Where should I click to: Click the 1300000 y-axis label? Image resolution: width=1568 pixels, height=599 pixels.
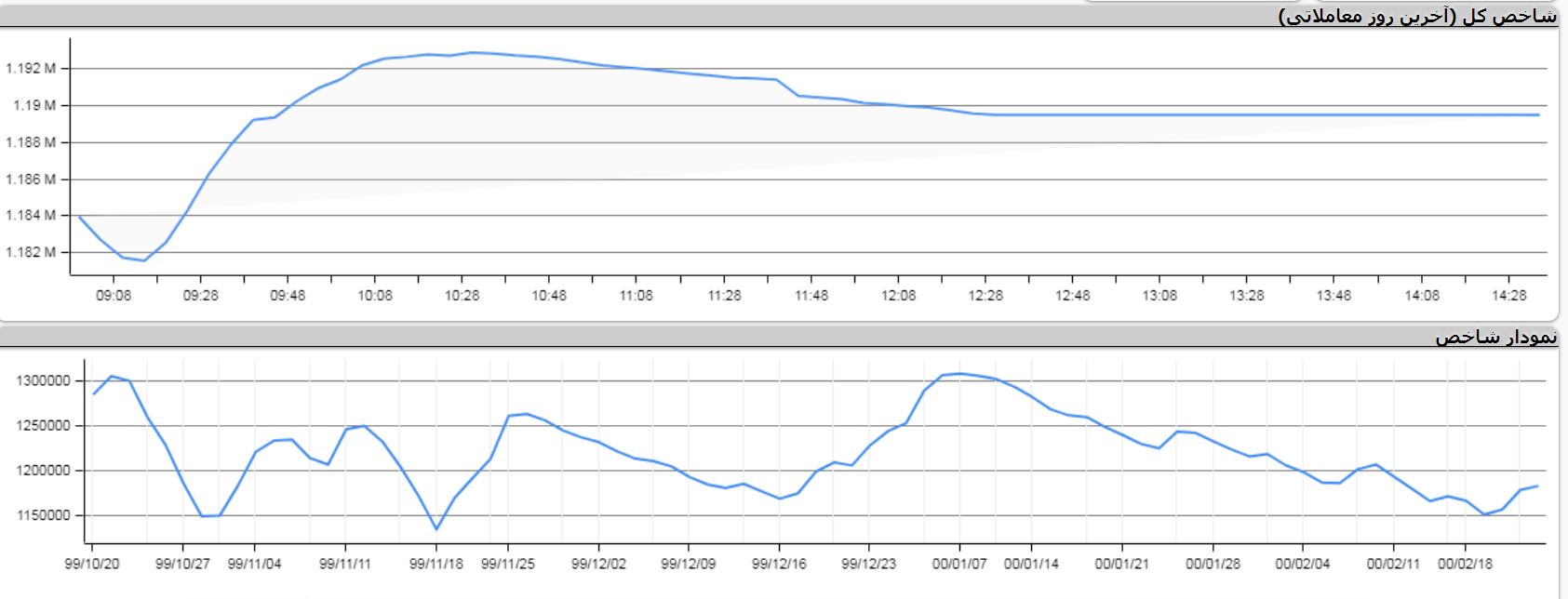tap(43, 381)
